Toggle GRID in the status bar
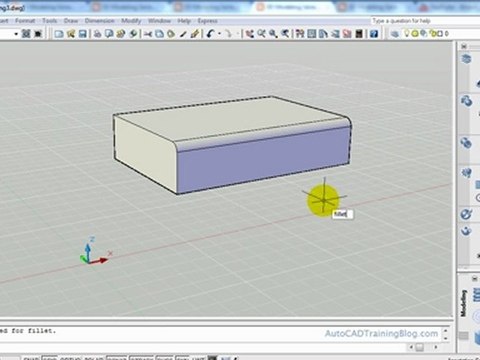Screen dimensions: 480x360 [x=49, y=358]
